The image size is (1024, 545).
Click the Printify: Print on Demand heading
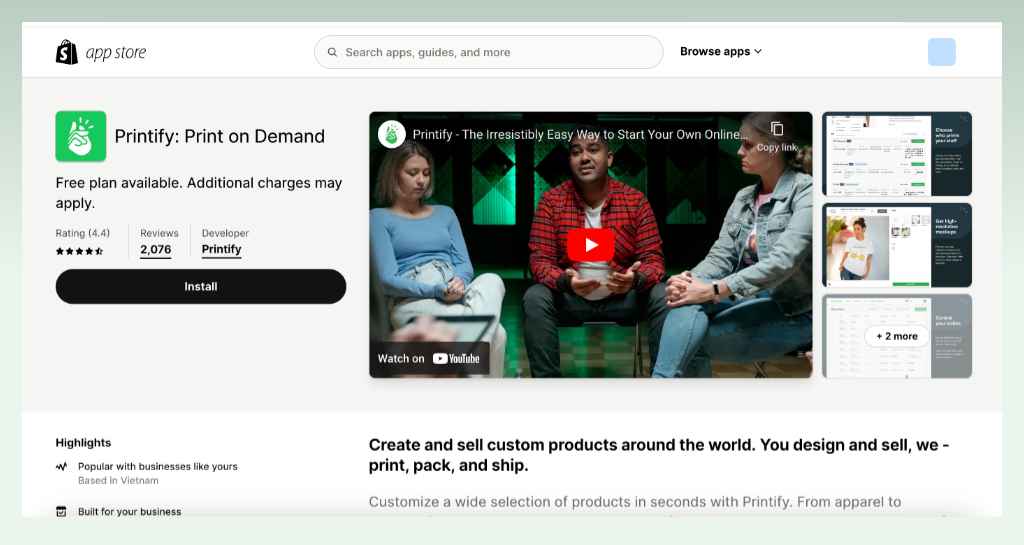(x=219, y=136)
